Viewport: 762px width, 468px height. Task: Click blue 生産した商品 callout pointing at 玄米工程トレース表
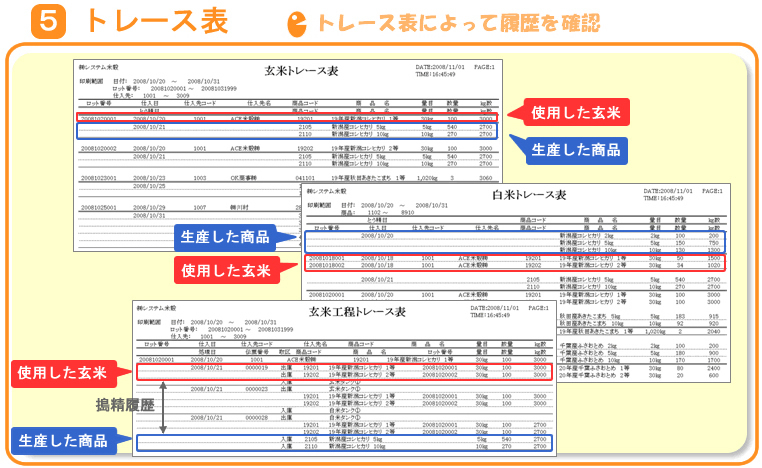[x=63, y=441]
